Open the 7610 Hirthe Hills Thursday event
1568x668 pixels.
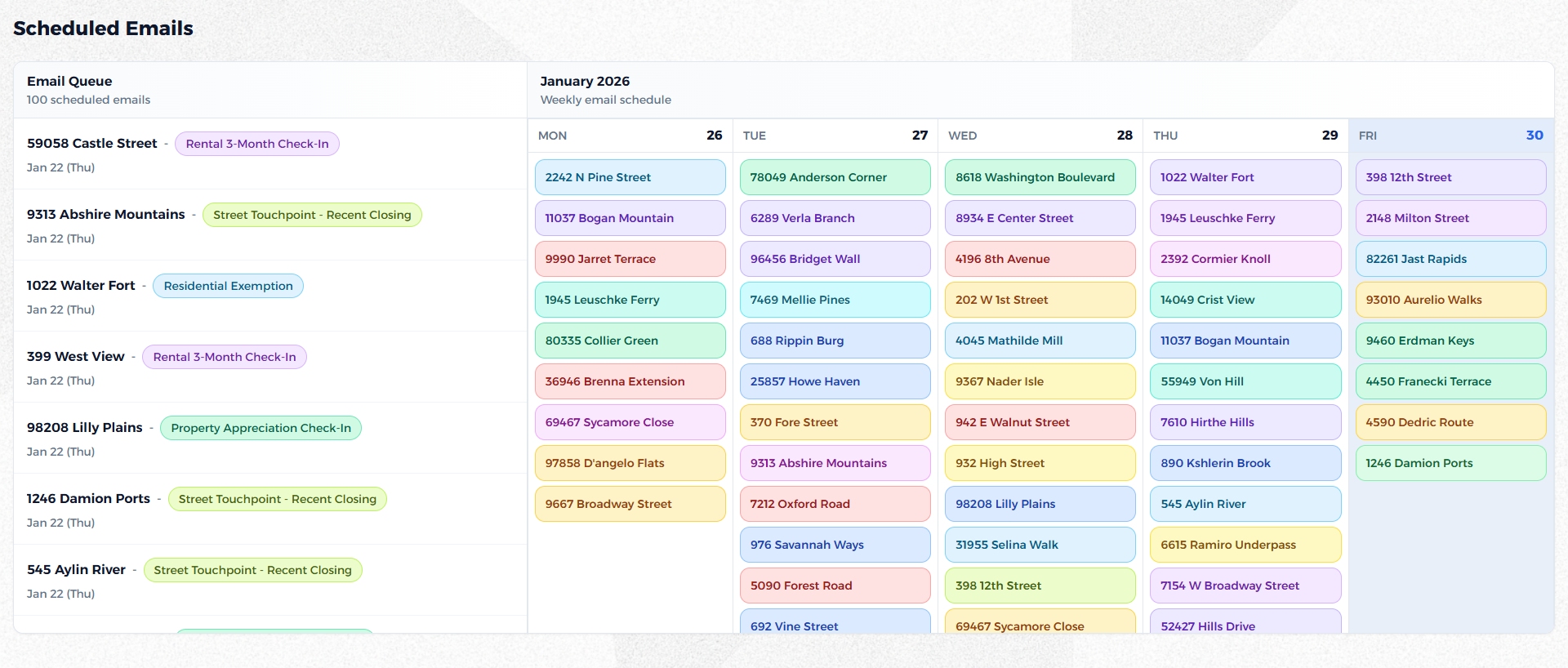click(x=1245, y=422)
